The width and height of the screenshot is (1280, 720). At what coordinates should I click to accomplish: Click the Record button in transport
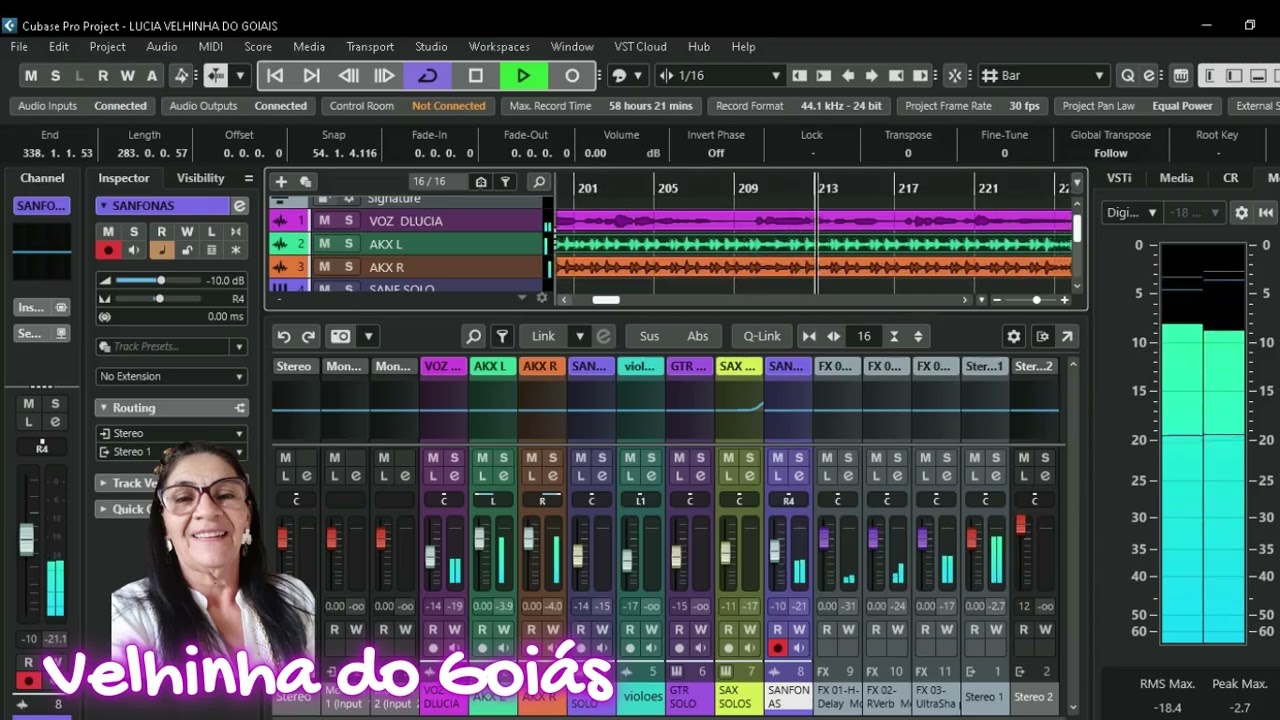coord(572,76)
